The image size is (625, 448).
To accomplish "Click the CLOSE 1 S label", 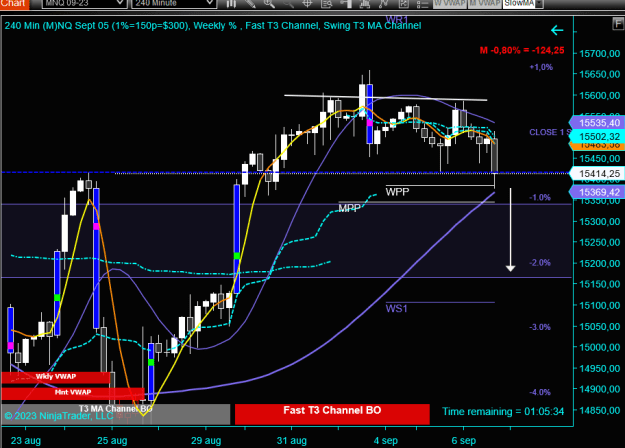I will pos(550,132).
